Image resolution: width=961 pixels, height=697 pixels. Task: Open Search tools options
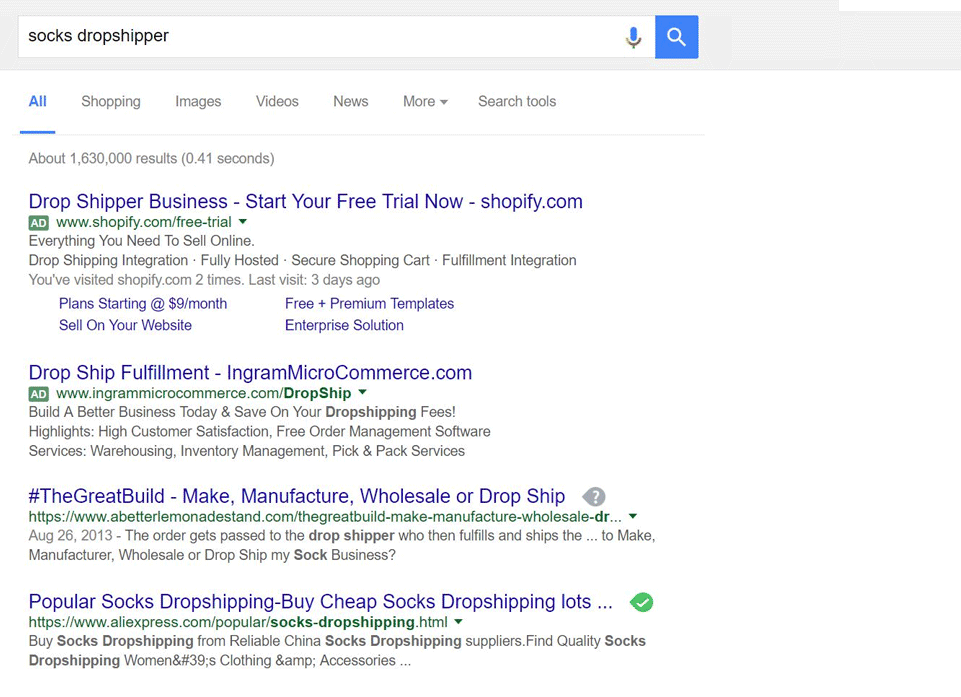[x=517, y=102]
